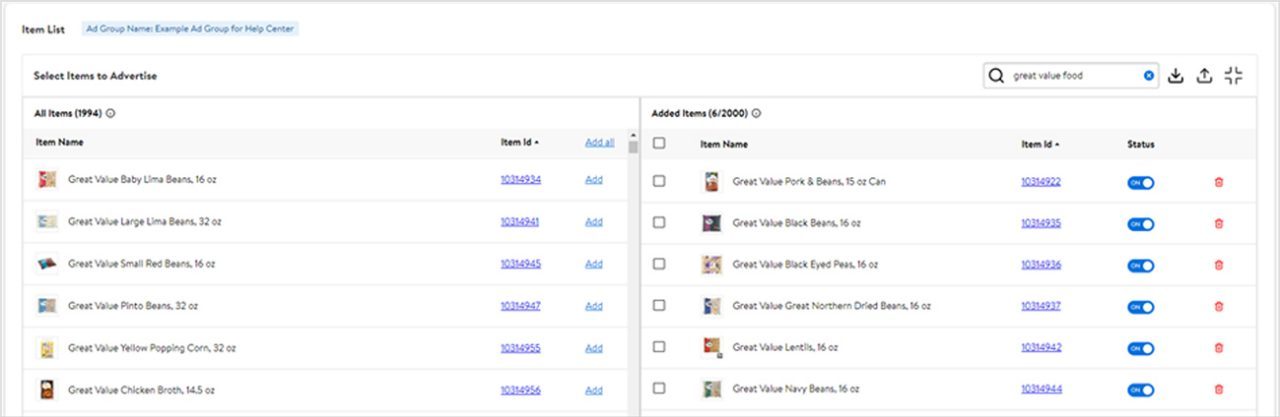Image resolution: width=1280 pixels, height=417 pixels.
Task: Click info icon beside Added Items count
Action: point(756,114)
